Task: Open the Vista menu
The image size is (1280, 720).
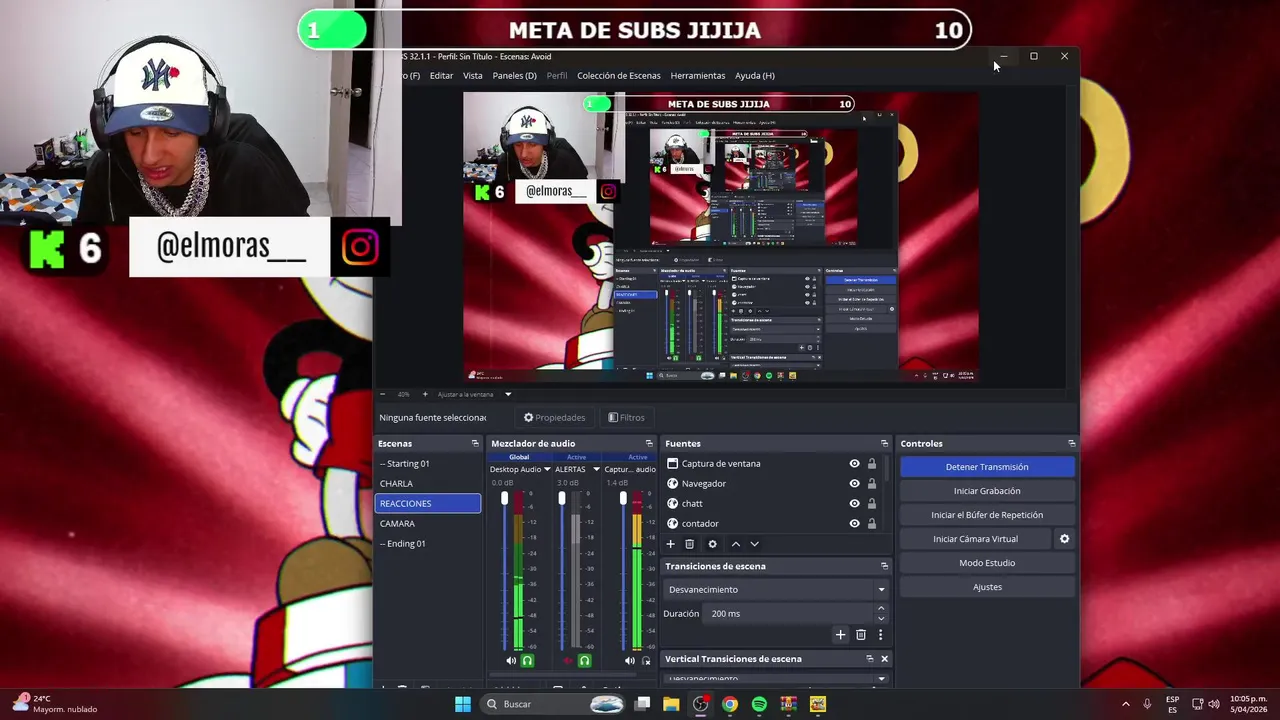Action: click(x=472, y=76)
